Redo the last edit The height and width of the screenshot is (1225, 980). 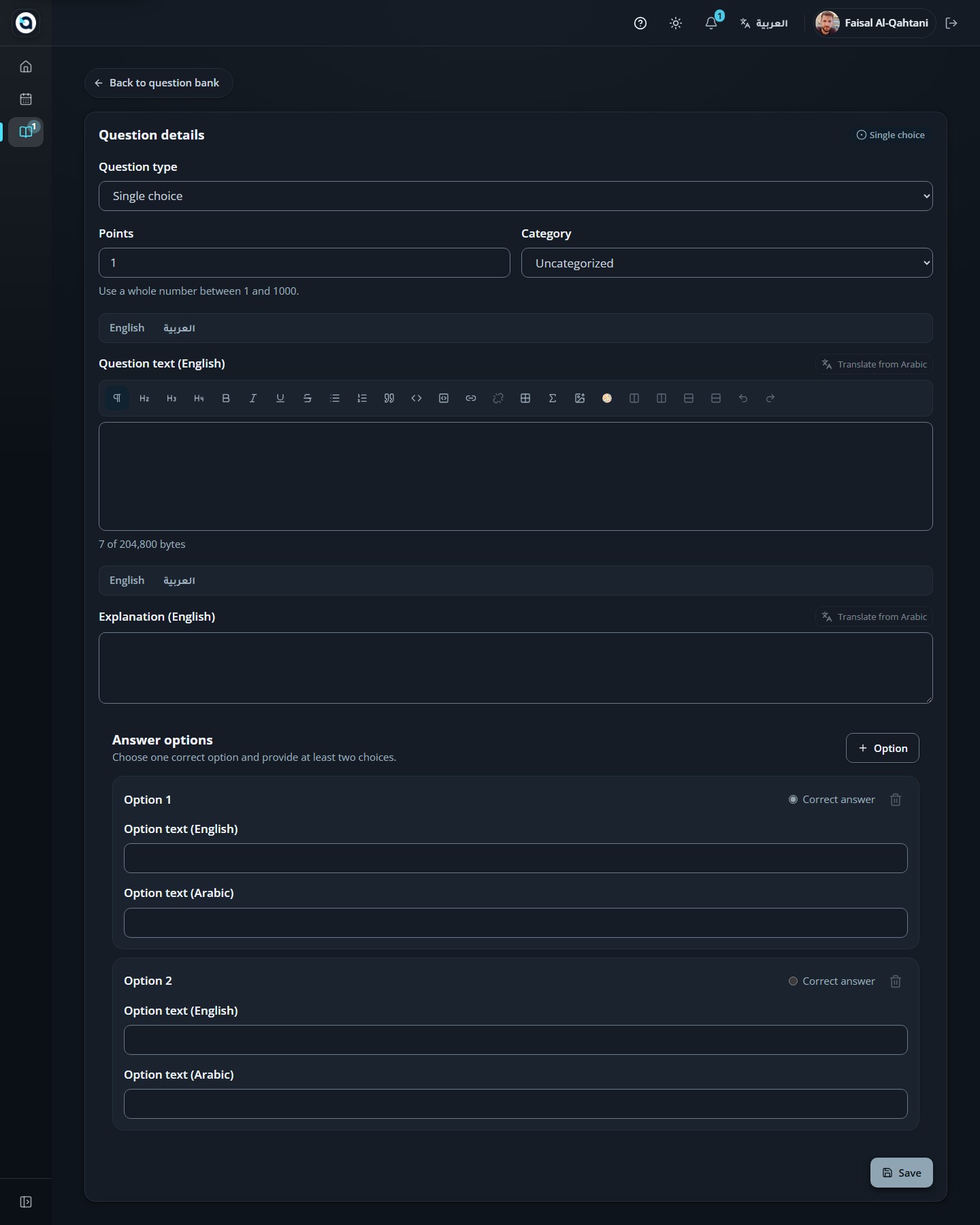(770, 398)
